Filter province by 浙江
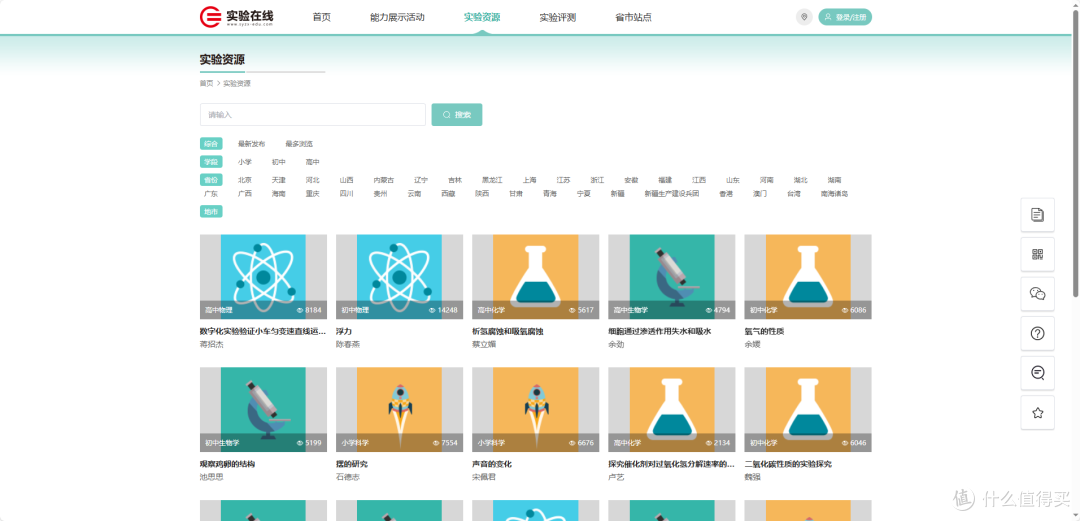The image size is (1080, 521). tap(597, 180)
